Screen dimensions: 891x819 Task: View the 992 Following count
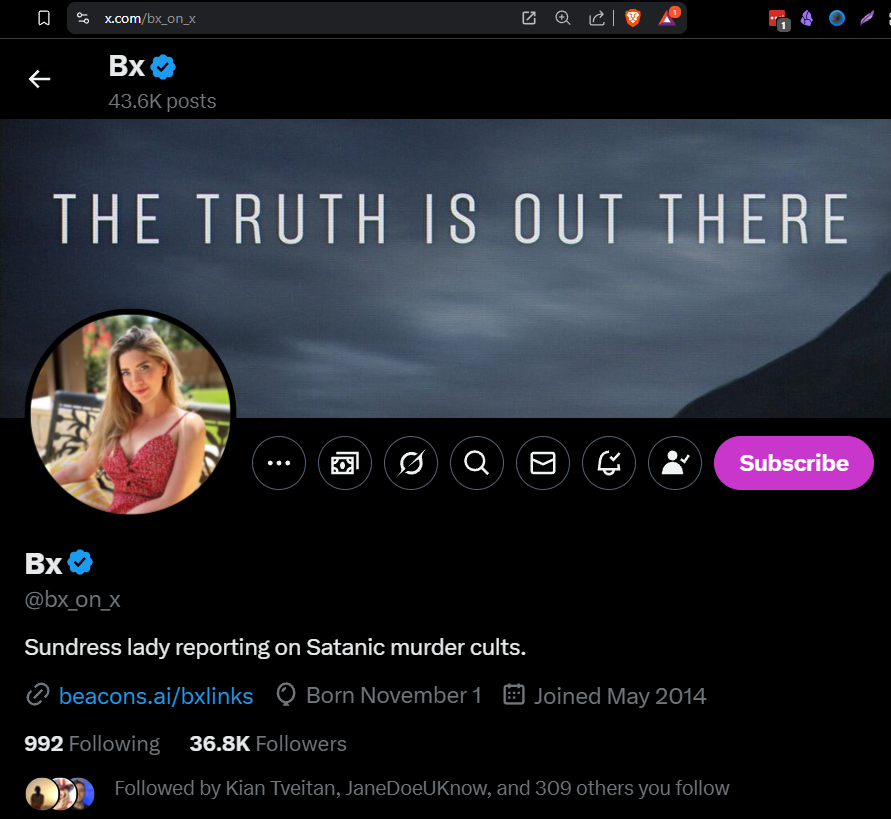pos(91,743)
